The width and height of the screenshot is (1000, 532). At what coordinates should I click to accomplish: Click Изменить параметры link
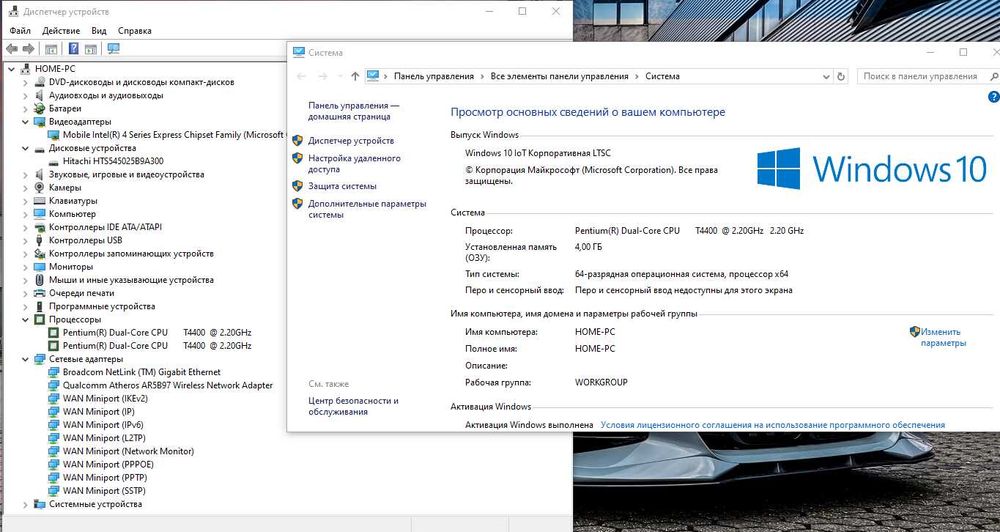click(x=943, y=337)
